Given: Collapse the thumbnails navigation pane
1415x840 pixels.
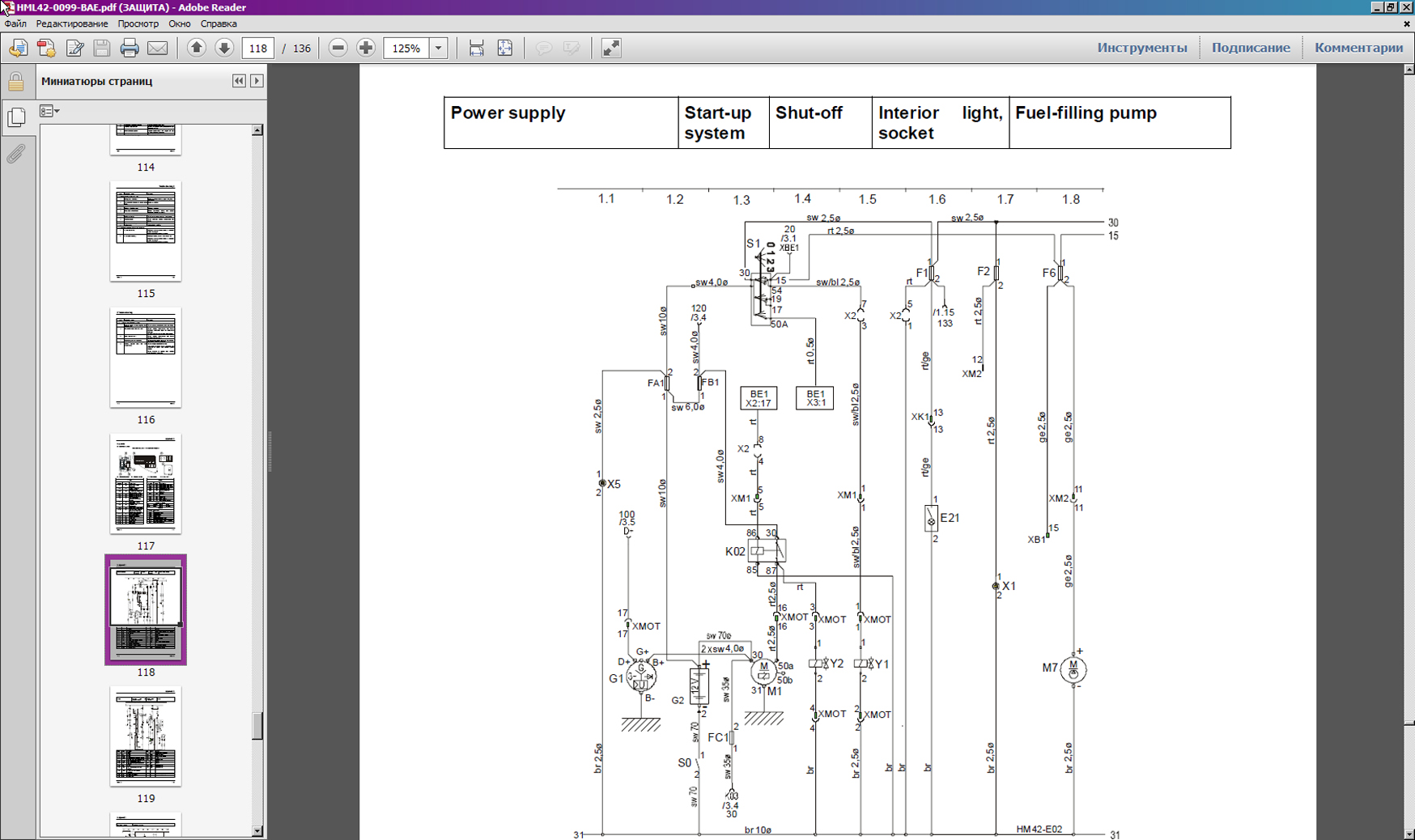Looking at the screenshot, I should tap(239, 81).
